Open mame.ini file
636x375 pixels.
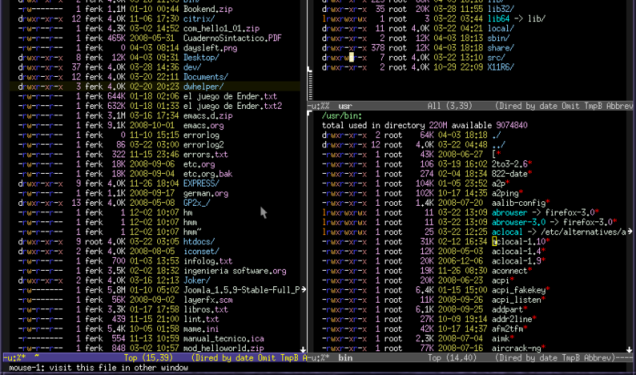pyautogui.click(x=201, y=329)
